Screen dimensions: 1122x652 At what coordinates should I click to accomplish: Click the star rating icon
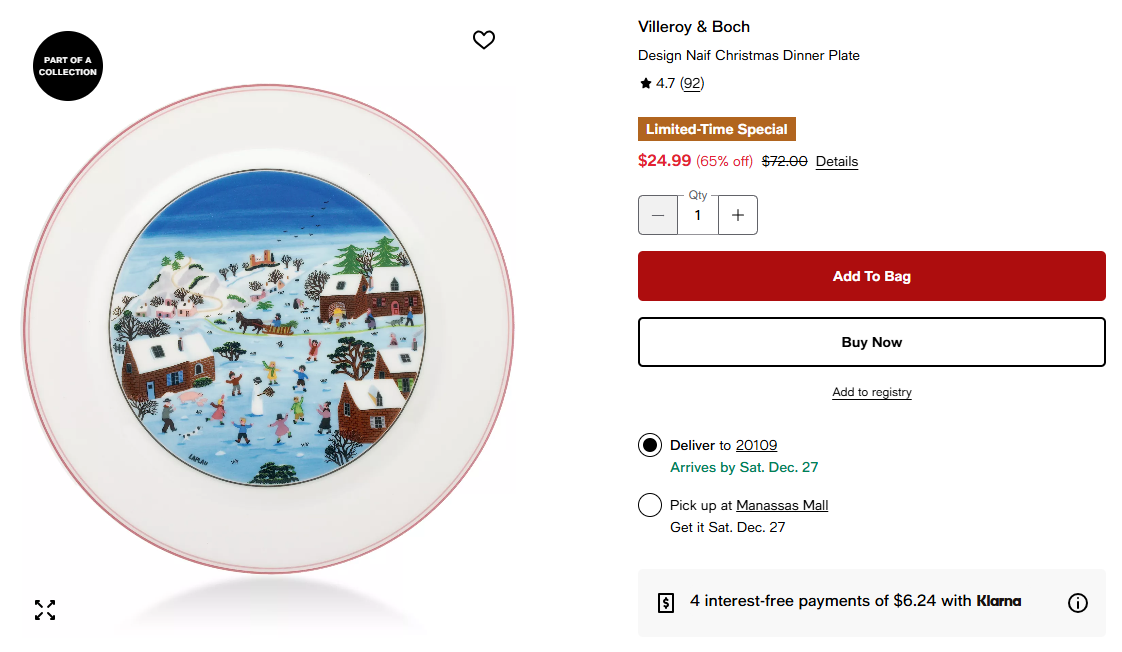[646, 84]
